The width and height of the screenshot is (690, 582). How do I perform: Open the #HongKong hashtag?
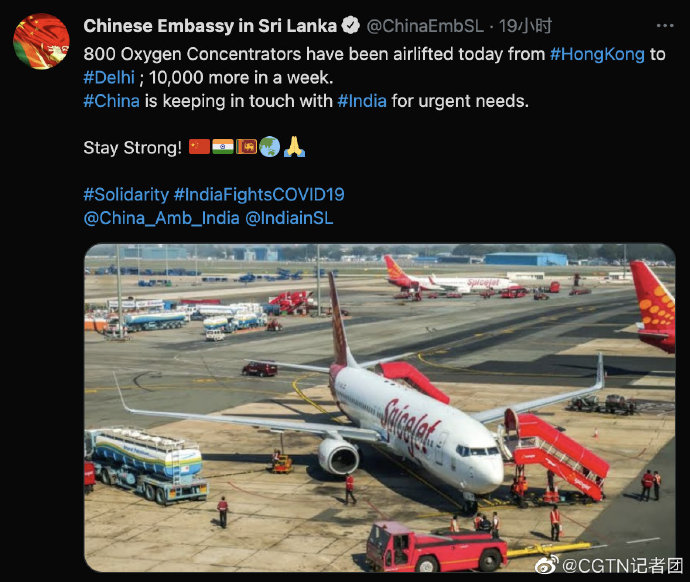pos(597,55)
